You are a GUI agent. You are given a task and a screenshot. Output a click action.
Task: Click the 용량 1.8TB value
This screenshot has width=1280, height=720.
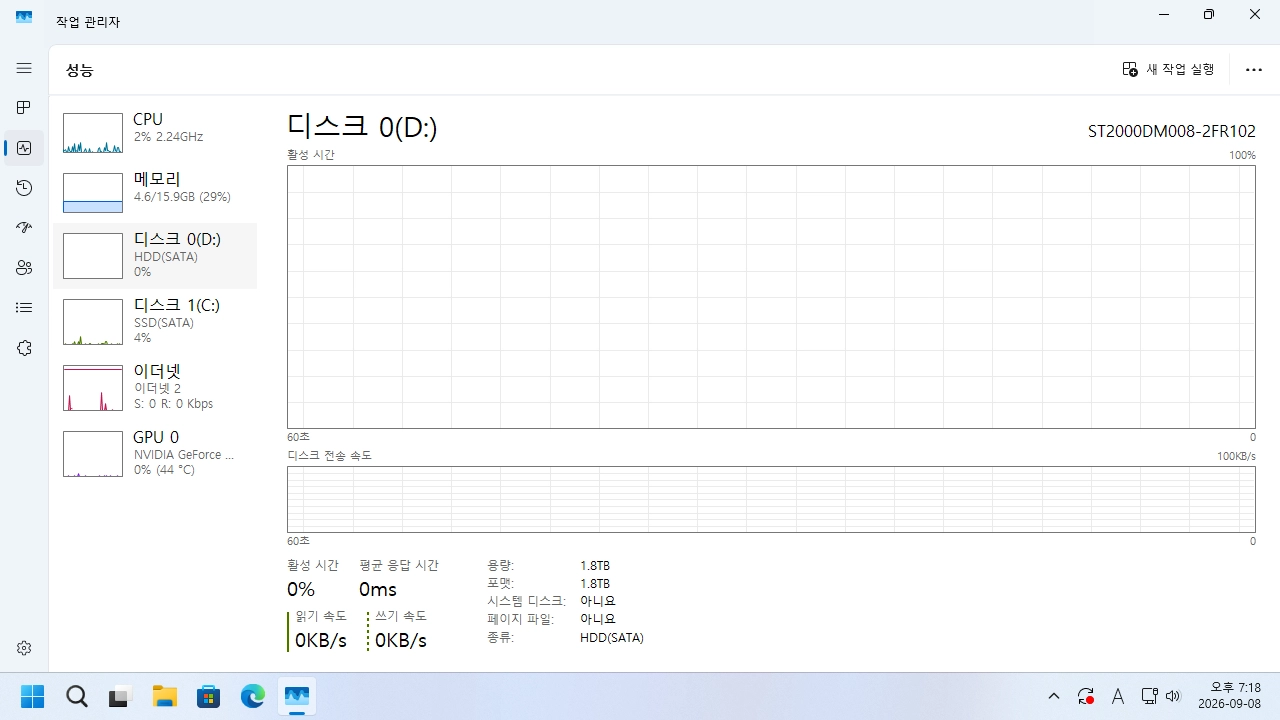pos(595,565)
